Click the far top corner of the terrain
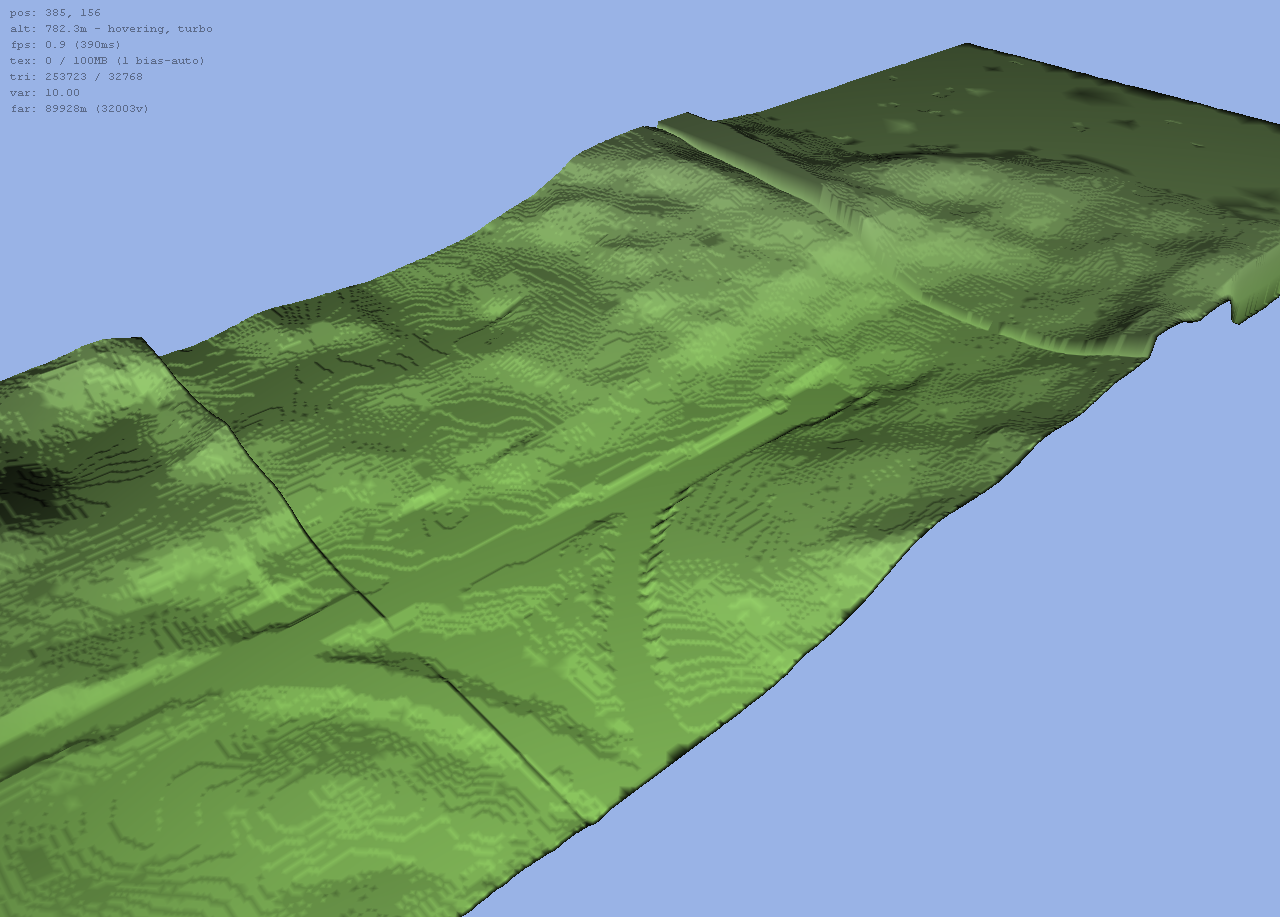The height and width of the screenshot is (917, 1280). click(x=966, y=45)
